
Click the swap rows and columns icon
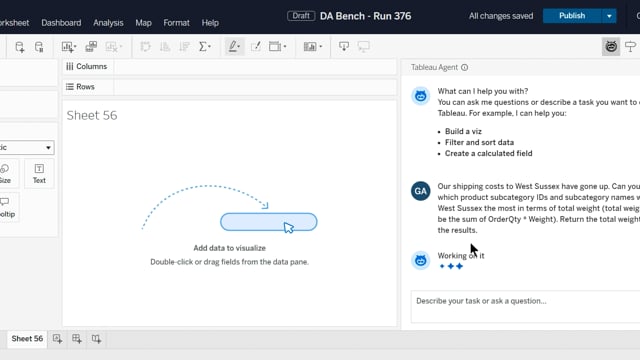click(x=145, y=47)
